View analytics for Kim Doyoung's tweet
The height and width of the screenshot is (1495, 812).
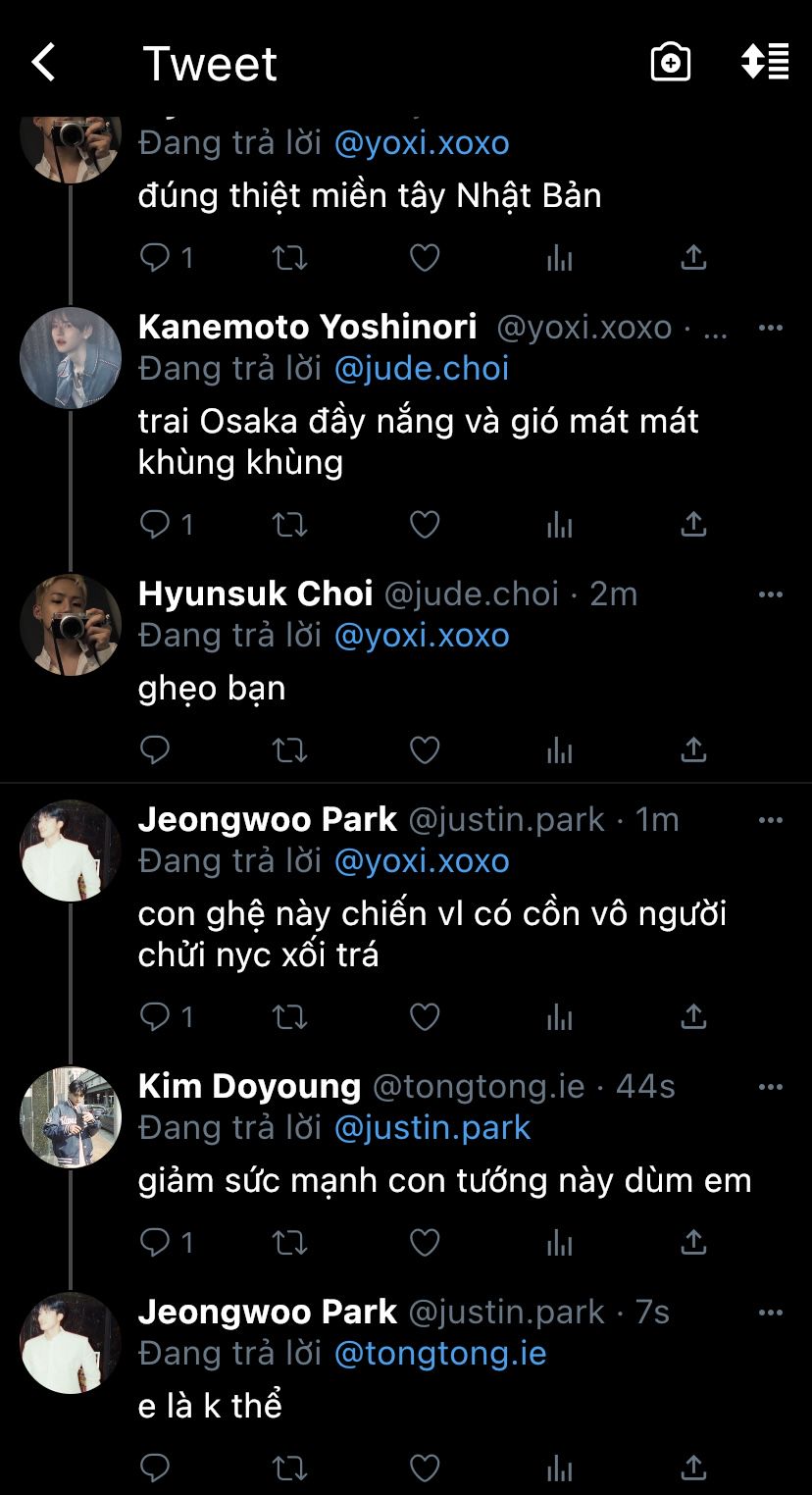point(560,1243)
